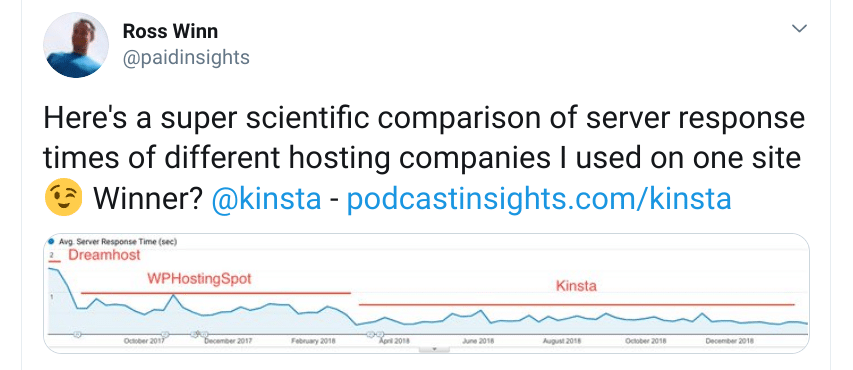
Task: Click the annotation marker left of April 2018
Action: [371, 334]
